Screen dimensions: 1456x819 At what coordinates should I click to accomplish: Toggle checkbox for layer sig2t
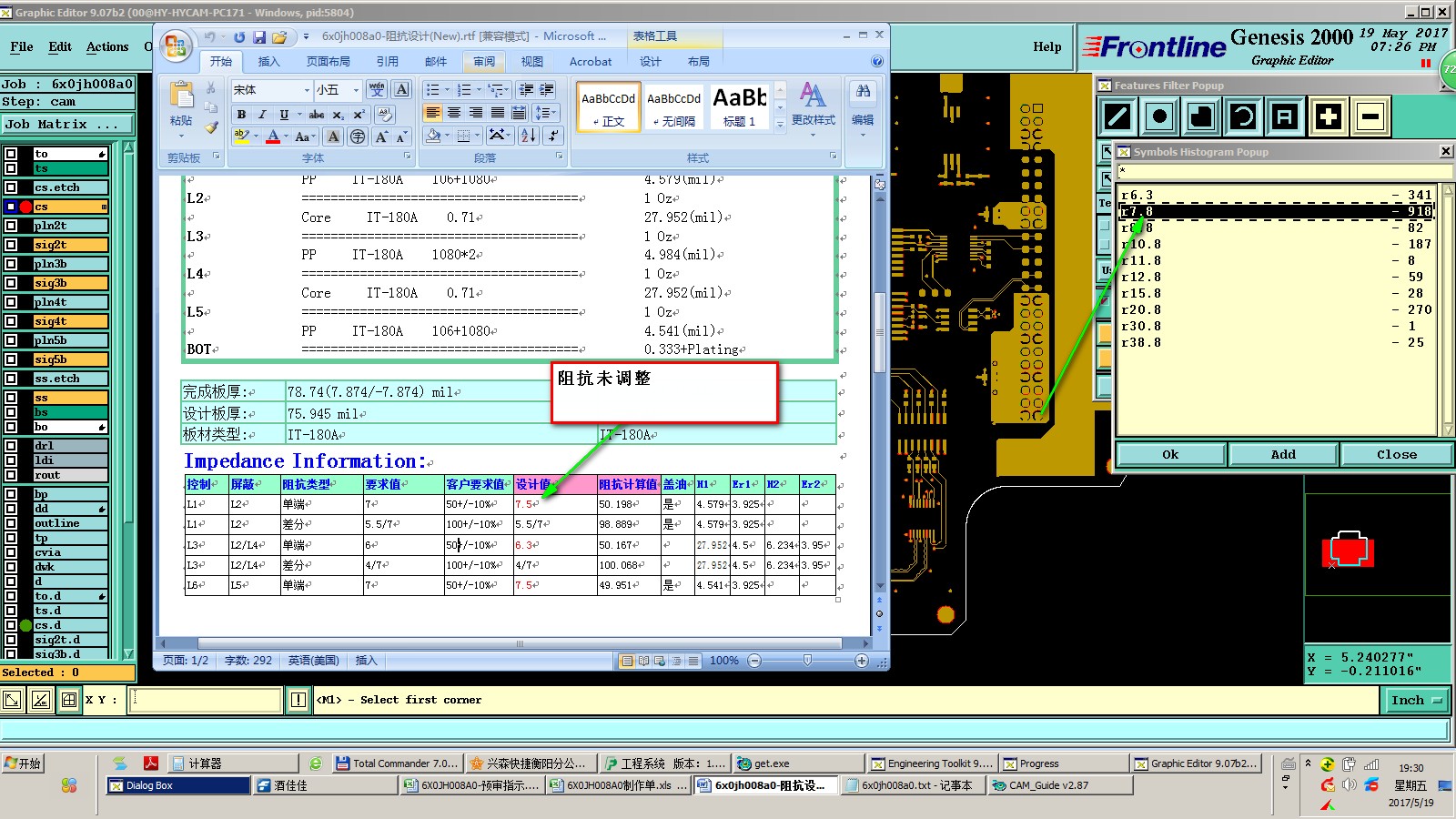[11, 245]
